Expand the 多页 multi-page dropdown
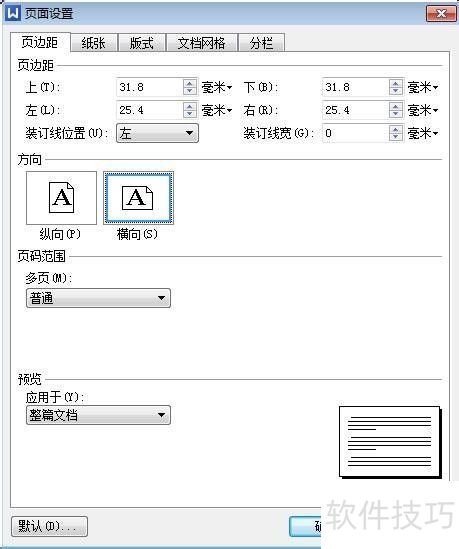This screenshot has height=549, width=459. pyautogui.click(x=98, y=298)
